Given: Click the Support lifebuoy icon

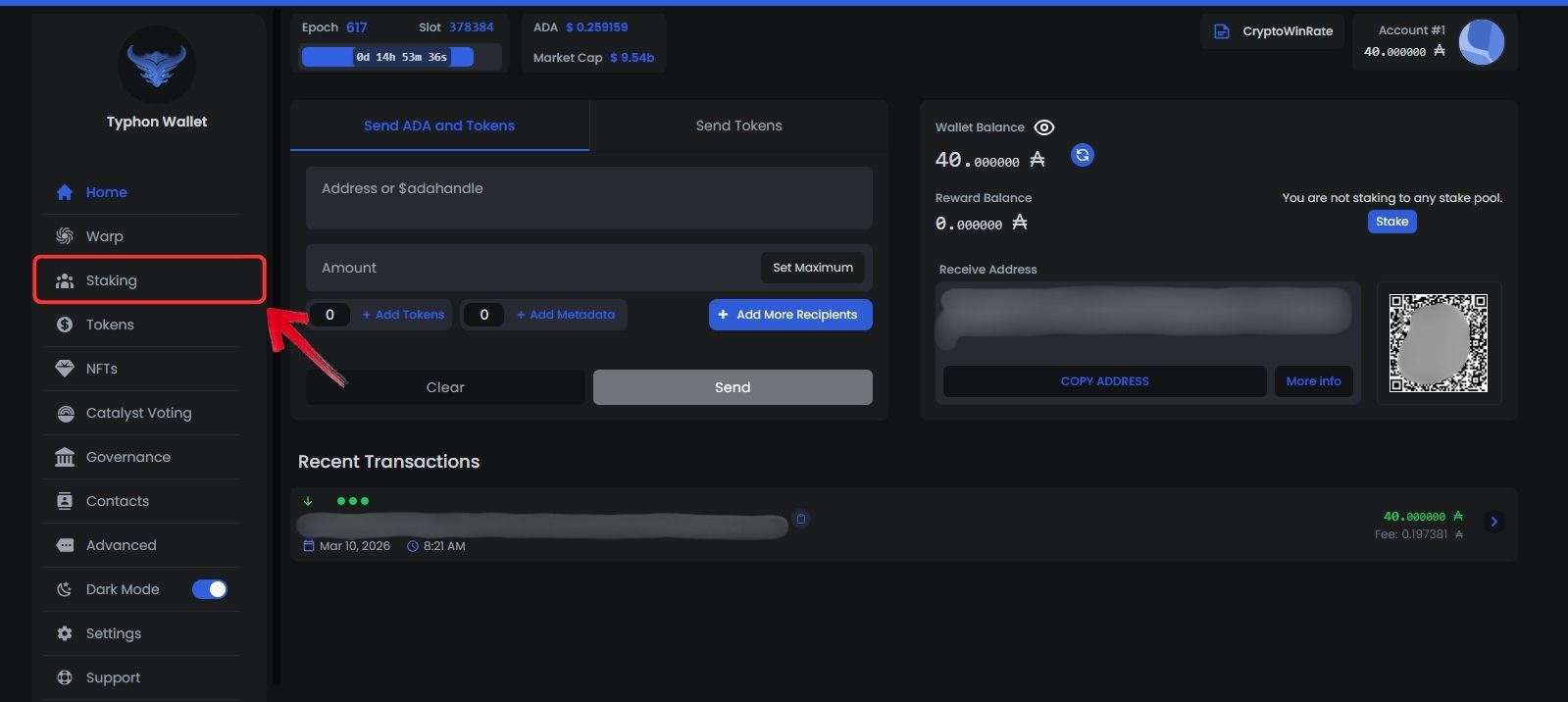Looking at the screenshot, I should pos(65,677).
